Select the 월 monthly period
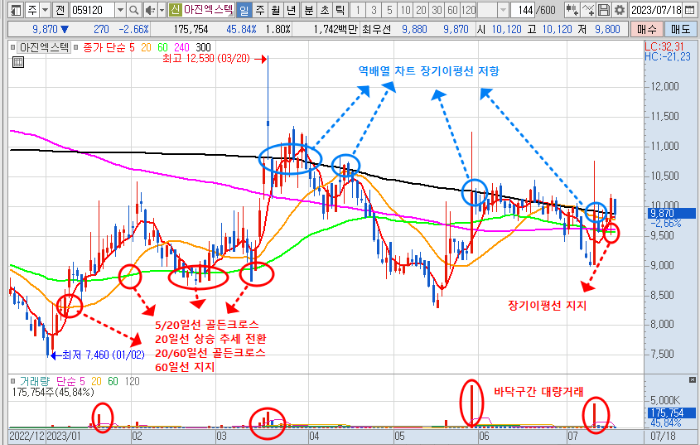 (276, 10)
